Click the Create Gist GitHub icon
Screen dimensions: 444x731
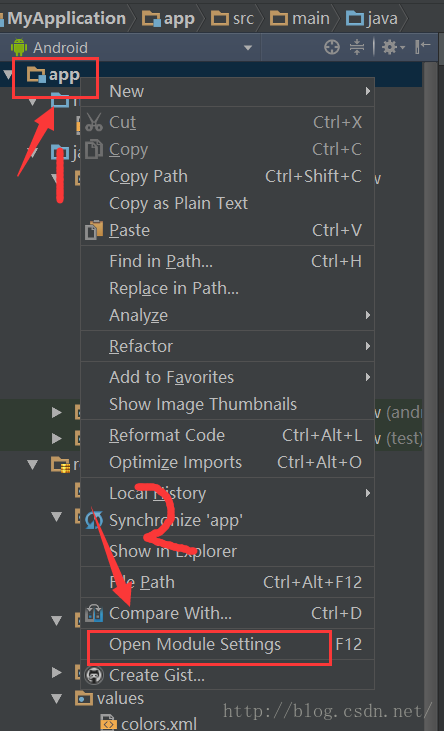point(94,675)
